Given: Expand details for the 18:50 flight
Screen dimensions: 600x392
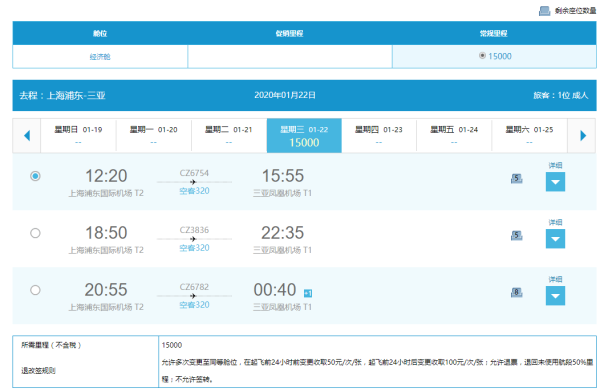Looking at the screenshot, I should click(555, 239).
